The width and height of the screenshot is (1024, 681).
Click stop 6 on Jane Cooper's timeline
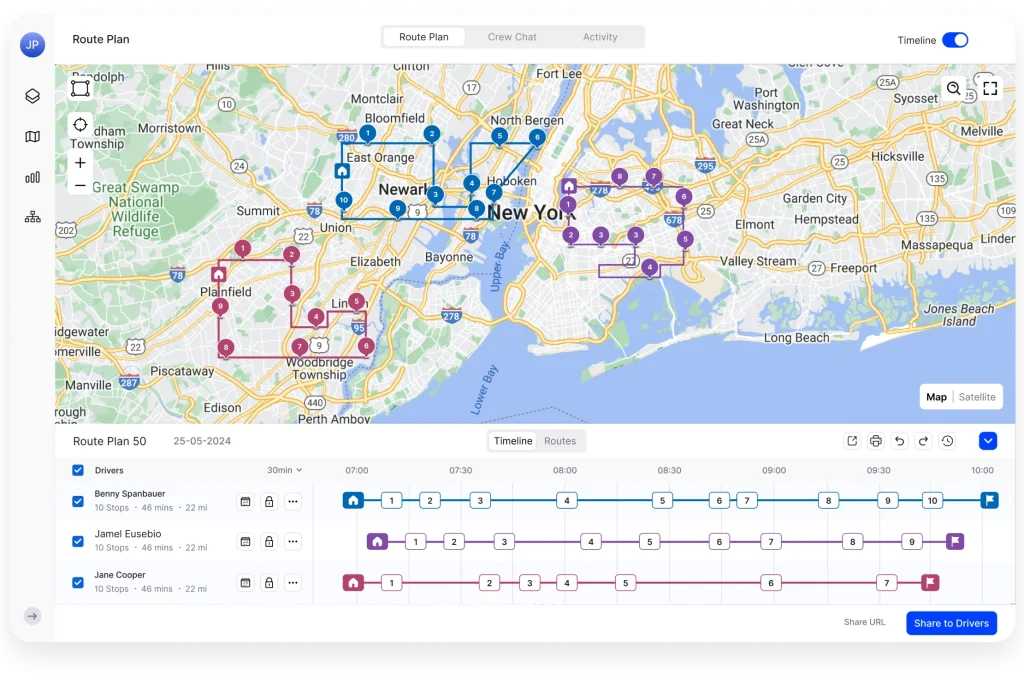771,582
